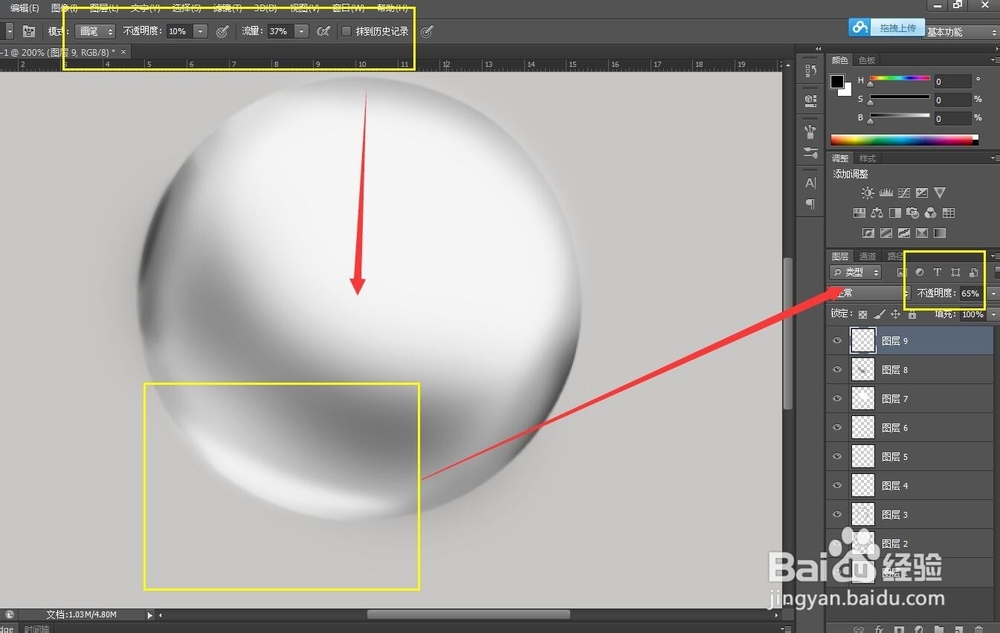Screen dimensions: 1000x633
Task: Lock layer position (move cross icon)
Action: [x=895, y=314]
